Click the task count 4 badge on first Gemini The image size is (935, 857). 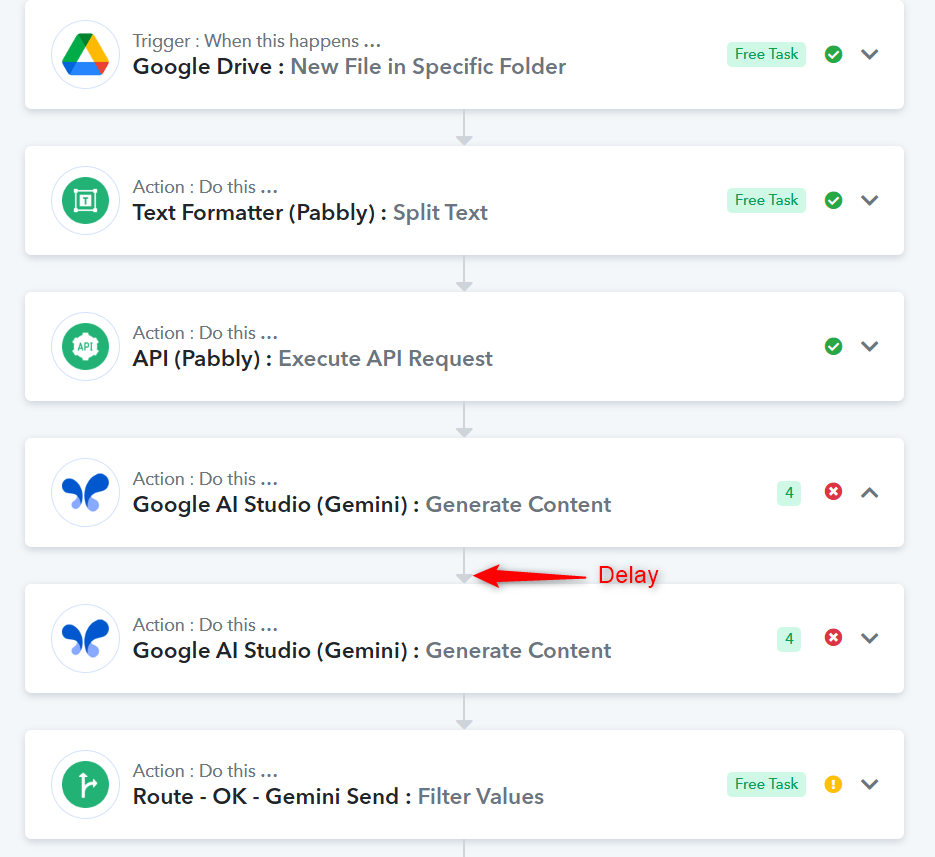coord(789,493)
